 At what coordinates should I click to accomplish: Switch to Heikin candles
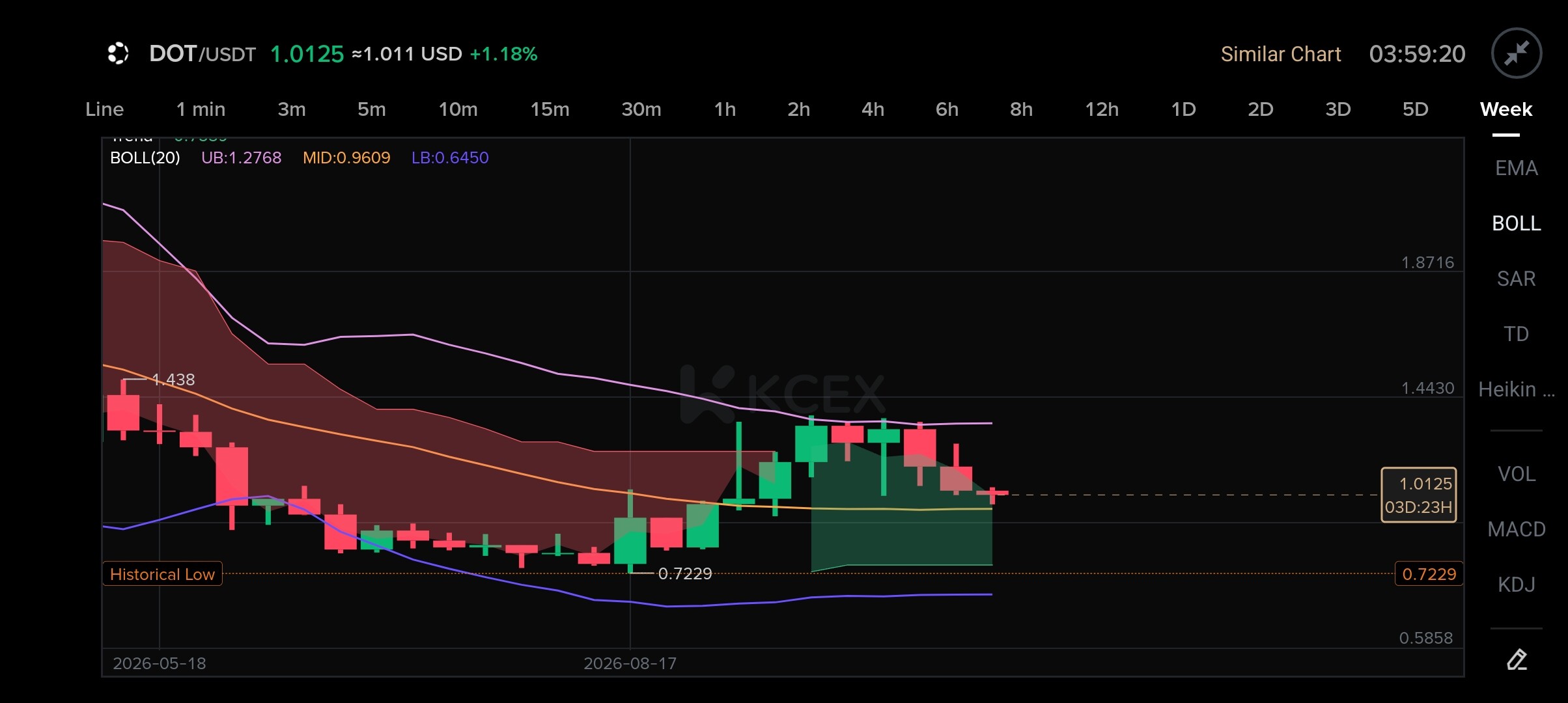point(1516,389)
